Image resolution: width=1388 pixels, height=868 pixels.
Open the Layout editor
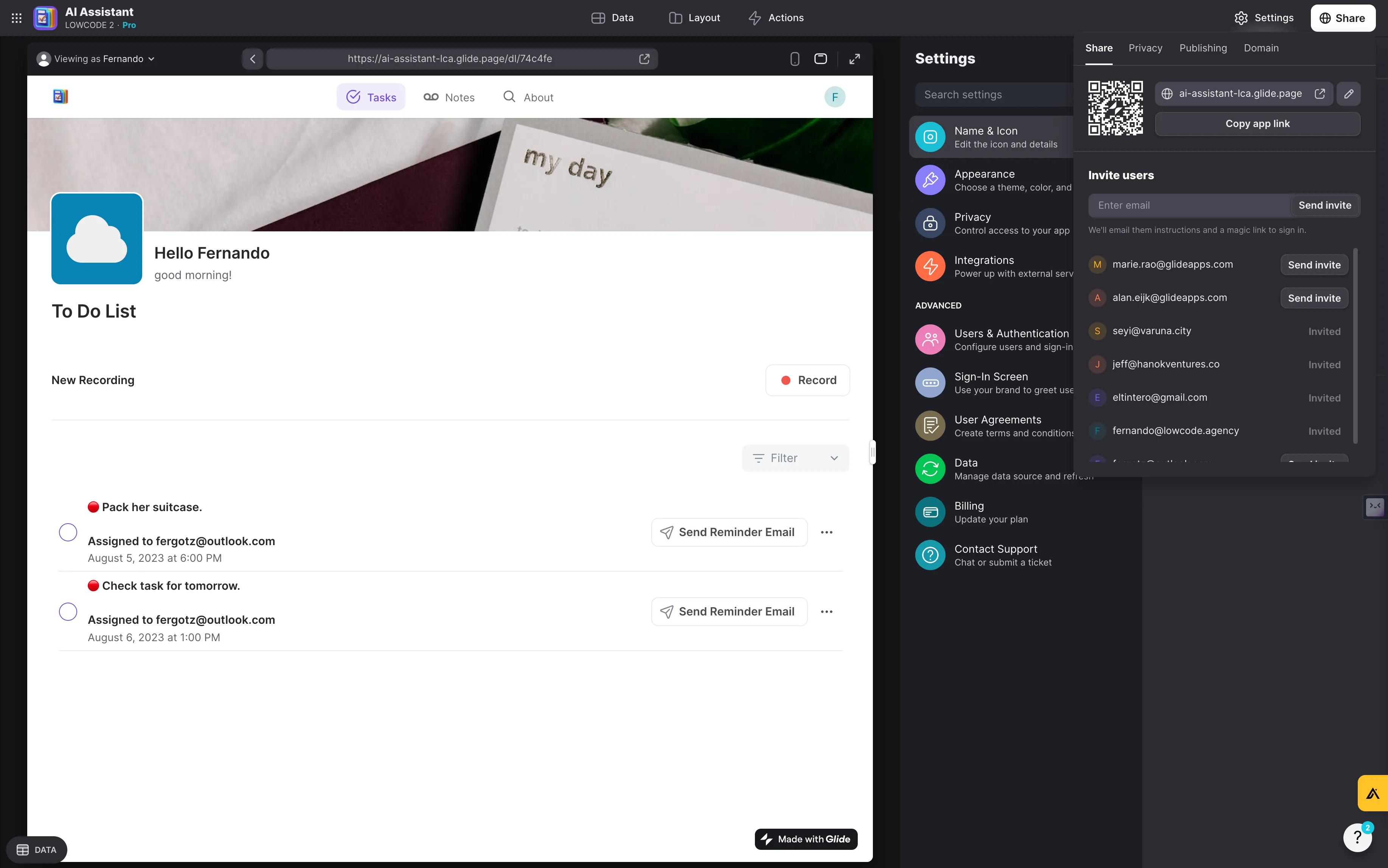coord(694,18)
